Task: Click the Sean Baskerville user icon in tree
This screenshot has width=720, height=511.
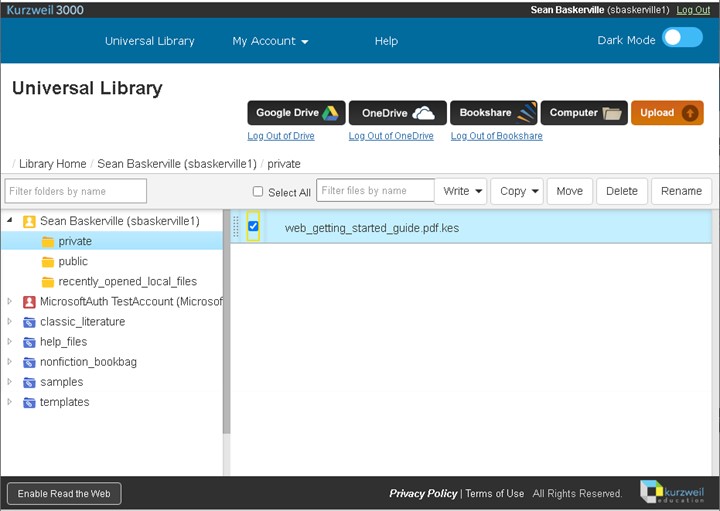Action: pos(29,222)
